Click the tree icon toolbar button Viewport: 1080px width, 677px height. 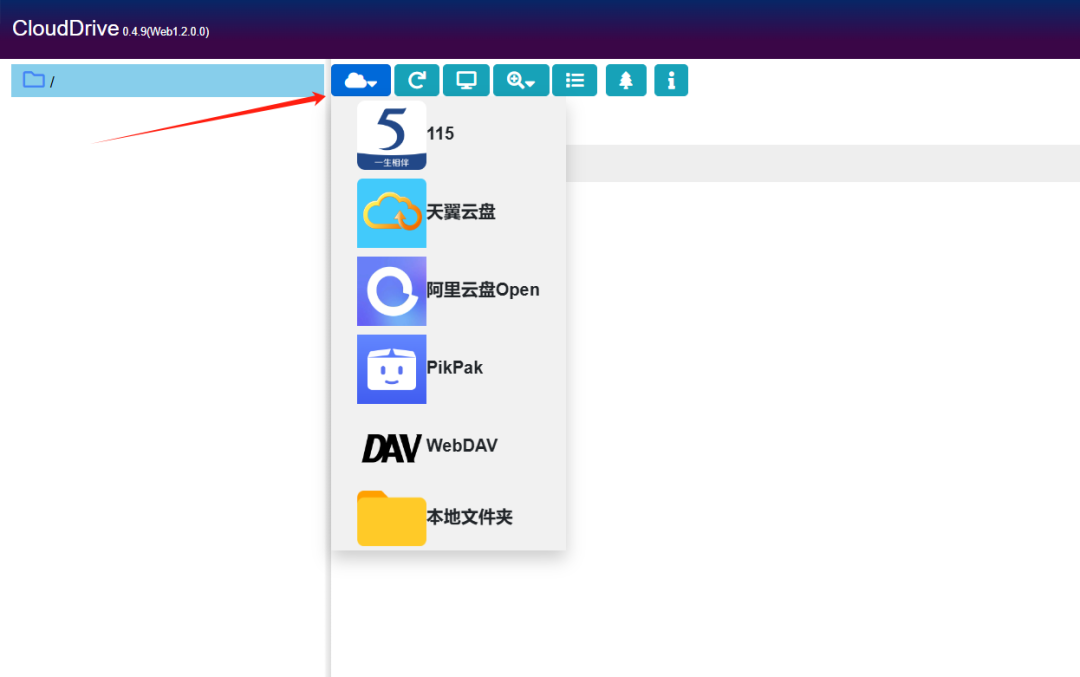pyautogui.click(x=626, y=81)
